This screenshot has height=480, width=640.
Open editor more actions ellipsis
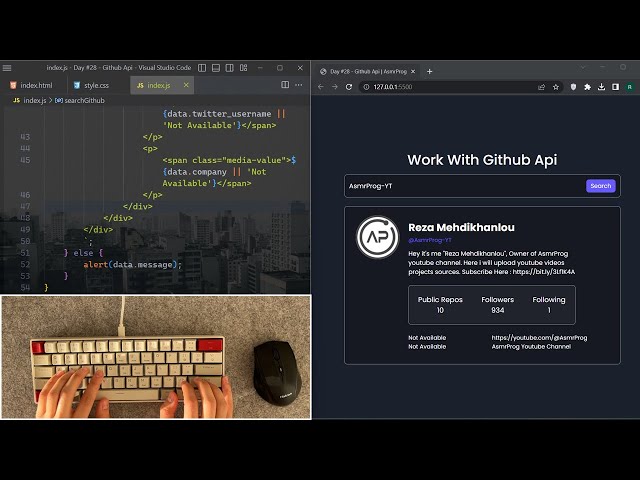[299, 85]
